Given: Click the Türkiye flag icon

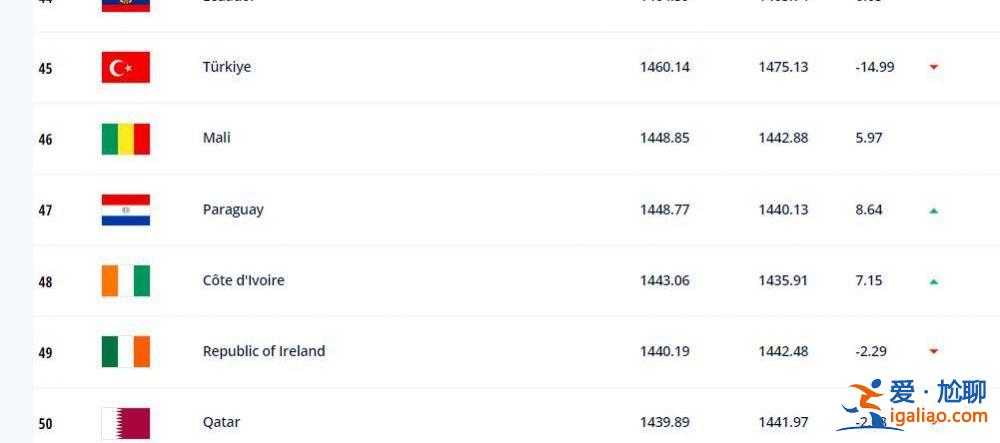Looking at the screenshot, I should click(126, 68).
